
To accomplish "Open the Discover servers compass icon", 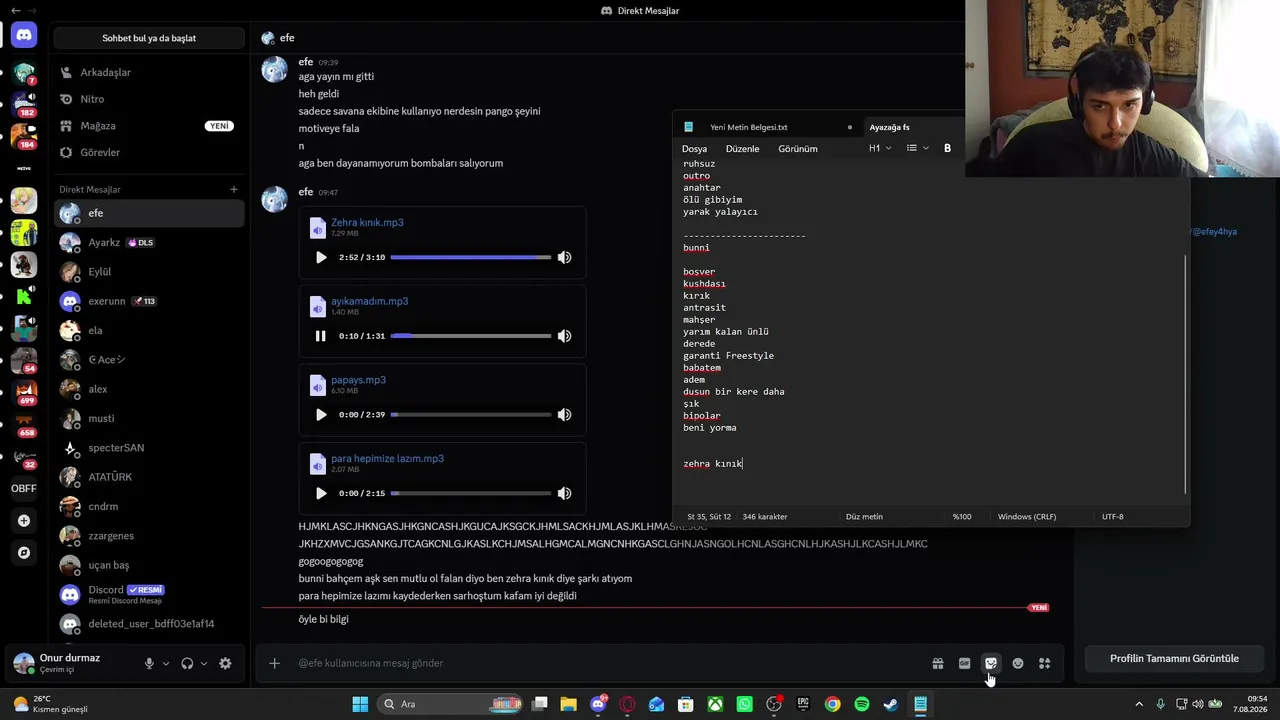I will 24,553.
